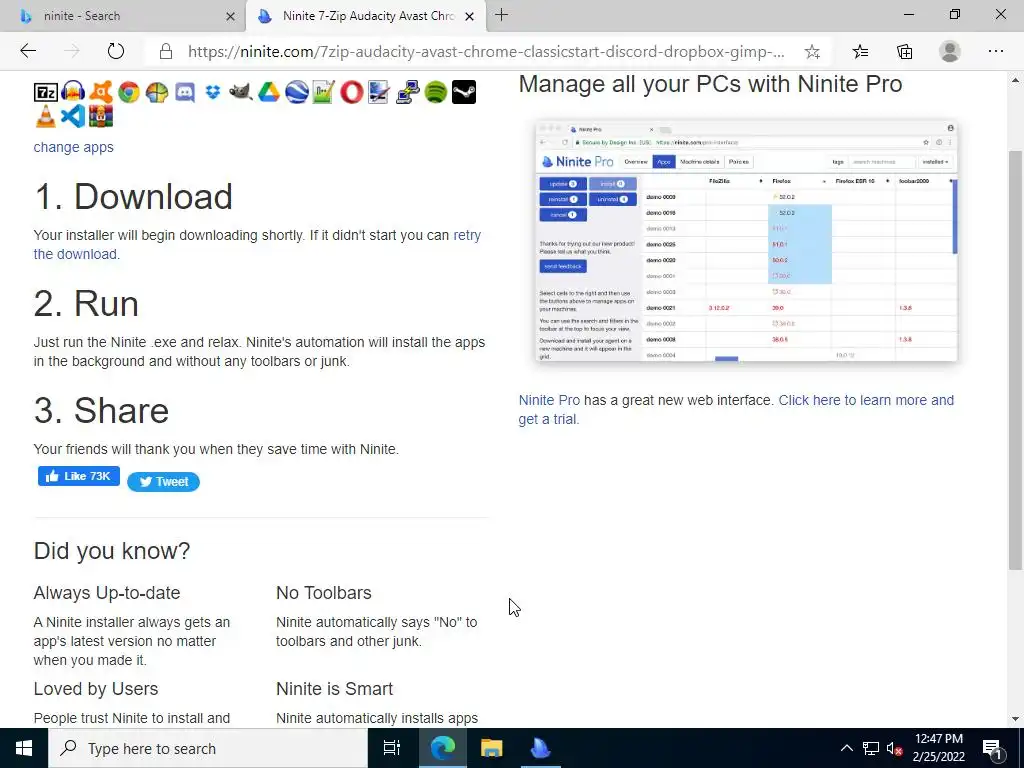
Task: Click the red Opera icon
Action: point(351,92)
